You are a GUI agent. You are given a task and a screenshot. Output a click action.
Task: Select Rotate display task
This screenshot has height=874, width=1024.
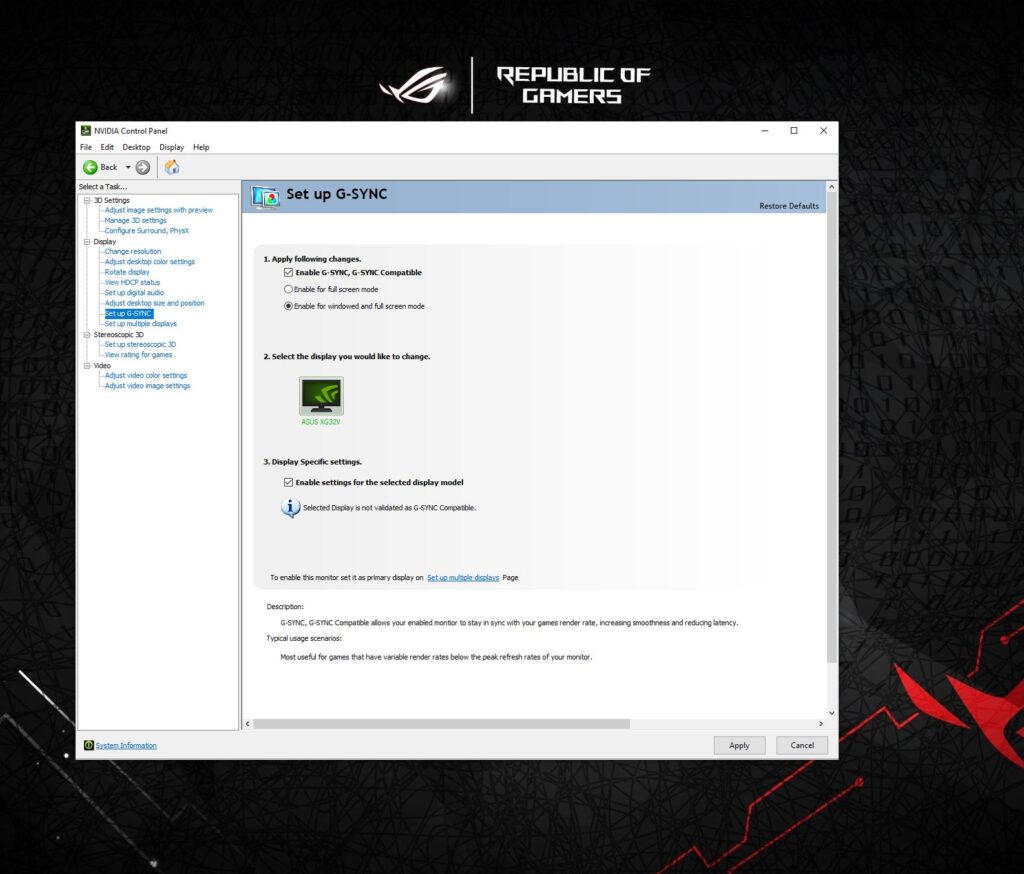(x=127, y=272)
